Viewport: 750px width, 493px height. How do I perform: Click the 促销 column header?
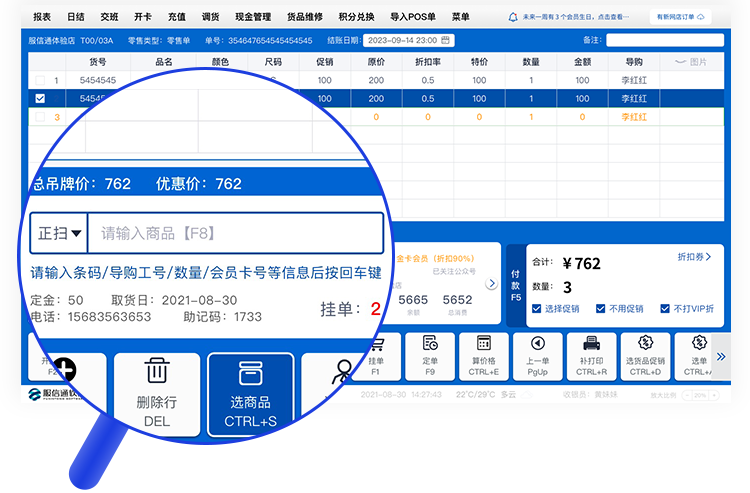pos(325,62)
